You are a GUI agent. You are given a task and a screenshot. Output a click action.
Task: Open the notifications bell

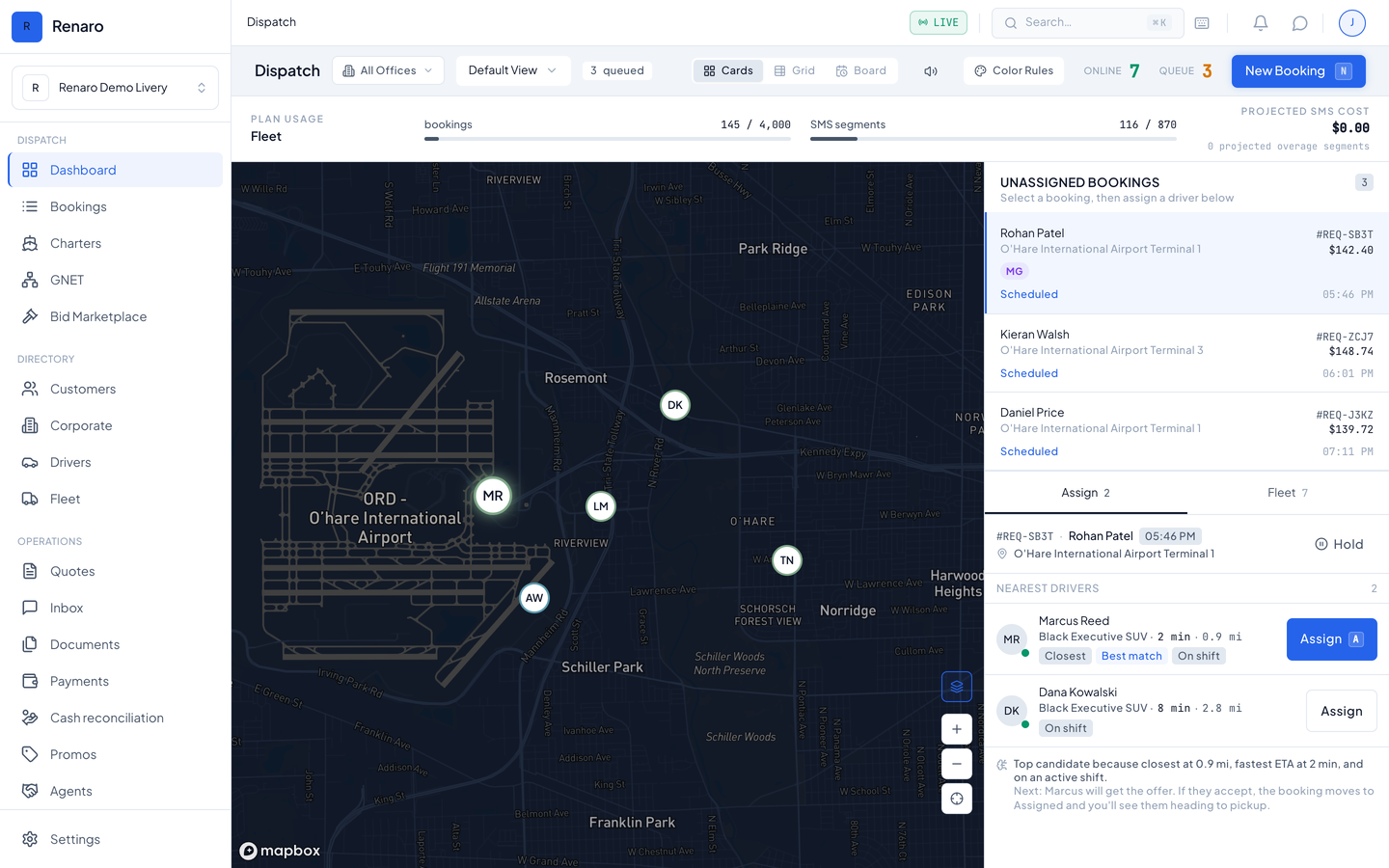(1260, 23)
